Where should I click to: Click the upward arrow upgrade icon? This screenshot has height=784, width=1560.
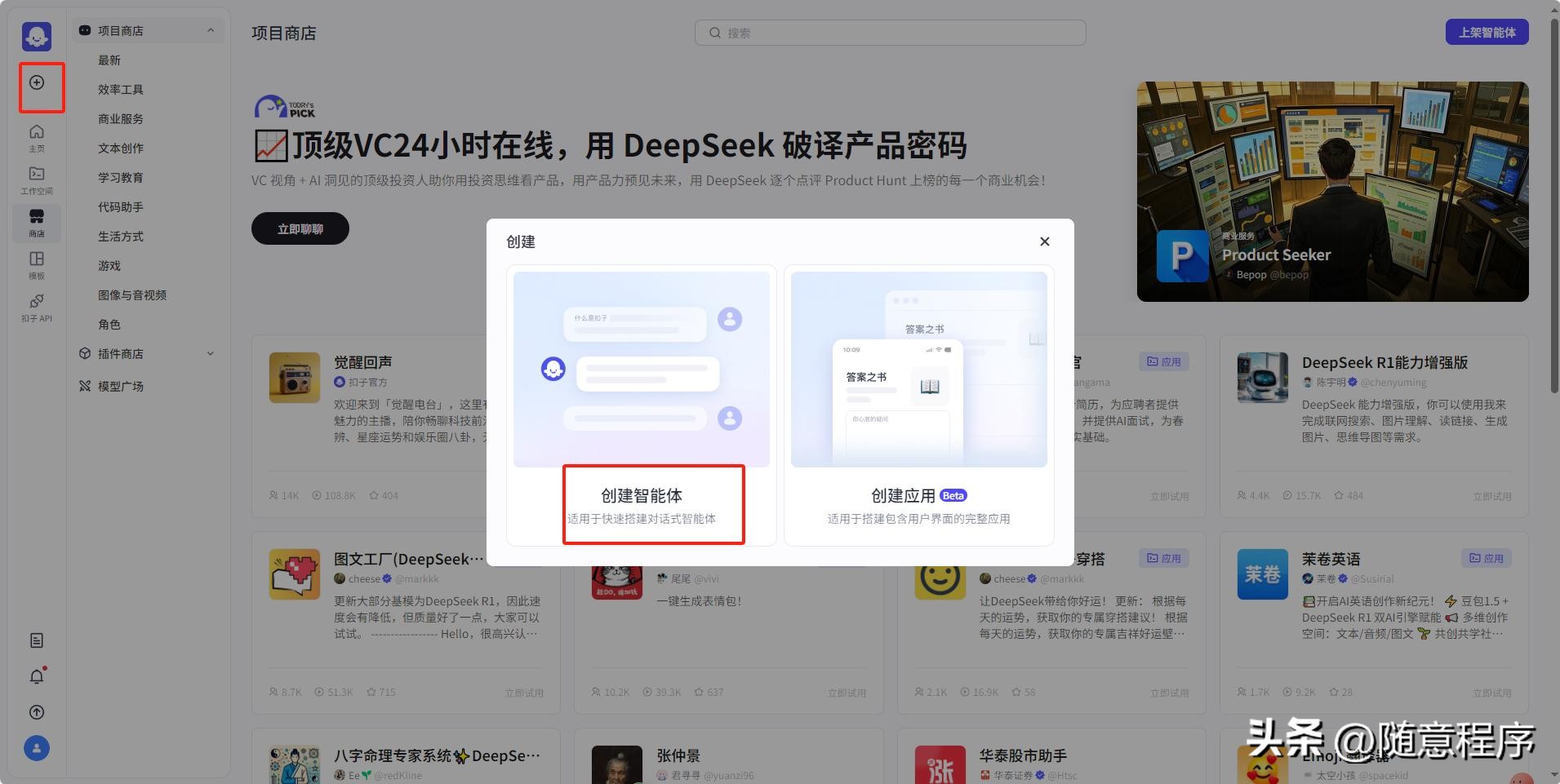tap(37, 712)
